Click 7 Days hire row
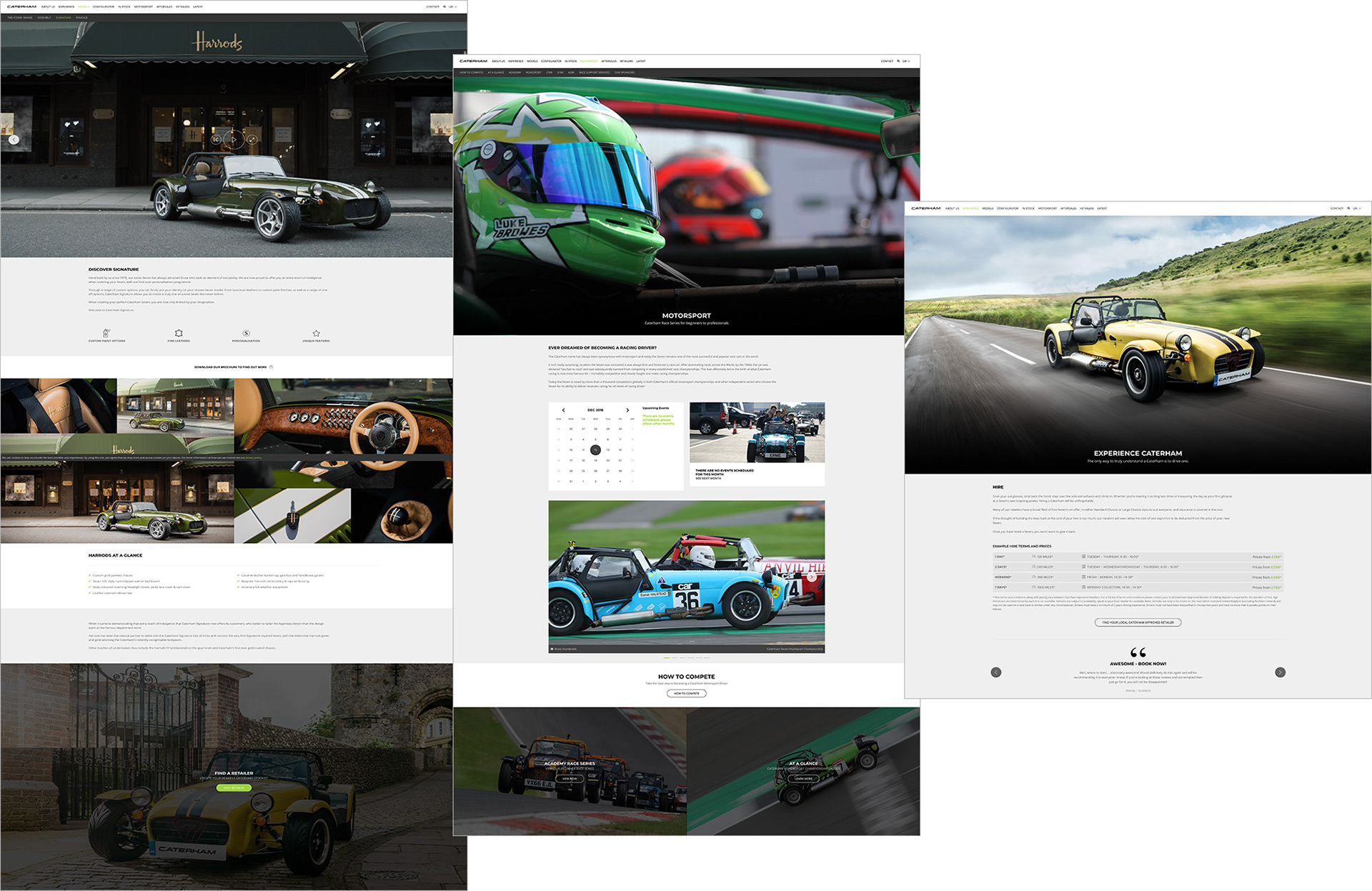 (1138, 587)
